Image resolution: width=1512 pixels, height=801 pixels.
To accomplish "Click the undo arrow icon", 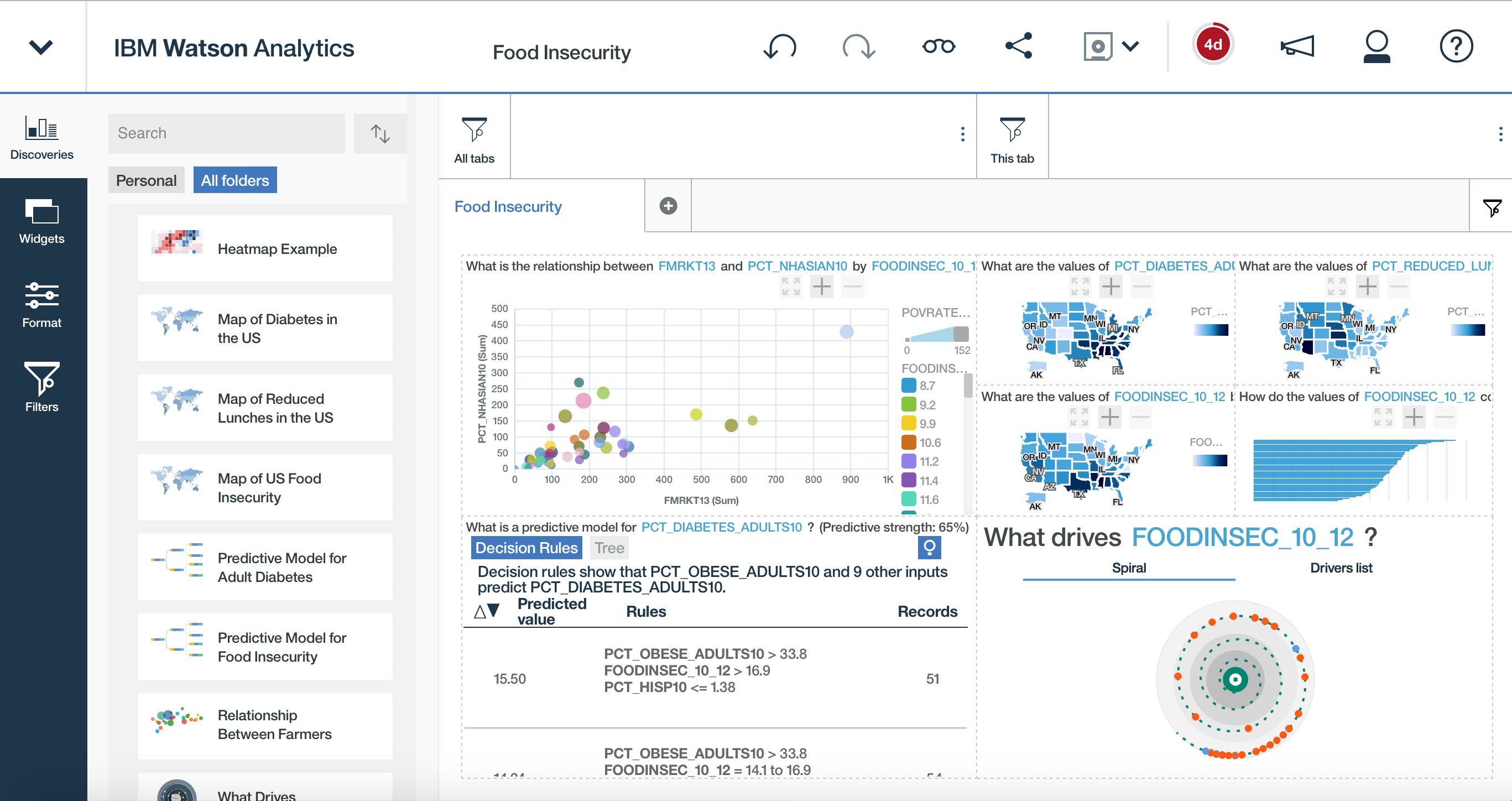I will tap(779, 46).
